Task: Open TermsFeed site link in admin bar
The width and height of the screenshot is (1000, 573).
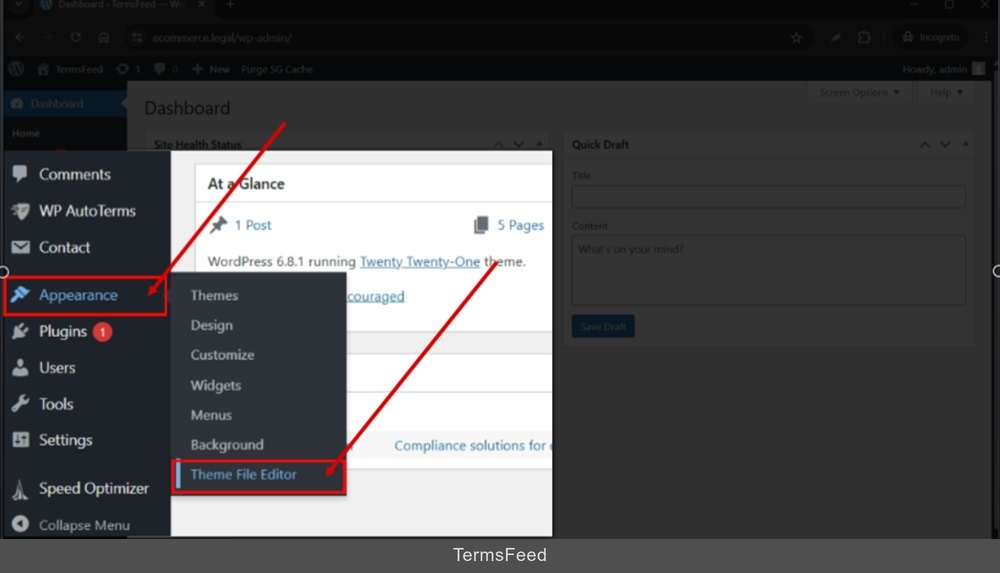Action: pyautogui.click(x=70, y=69)
